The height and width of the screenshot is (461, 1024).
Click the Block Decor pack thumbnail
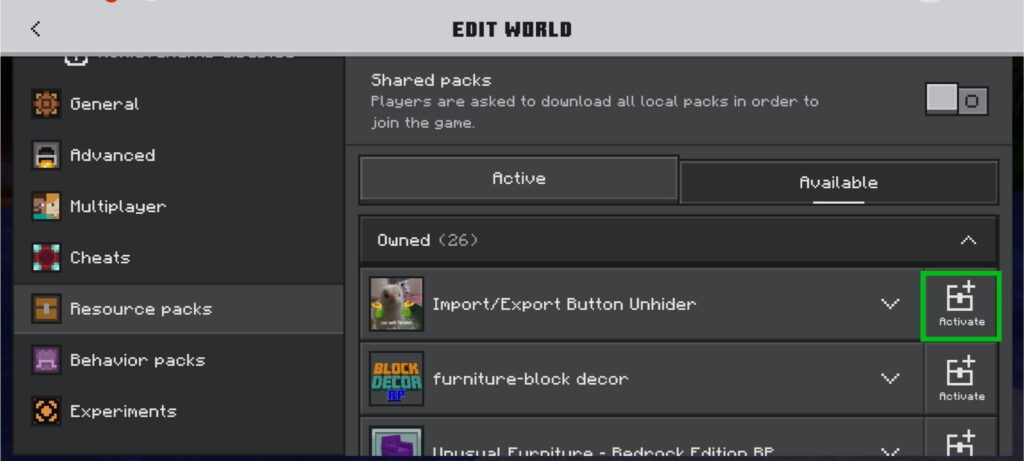[396, 379]
